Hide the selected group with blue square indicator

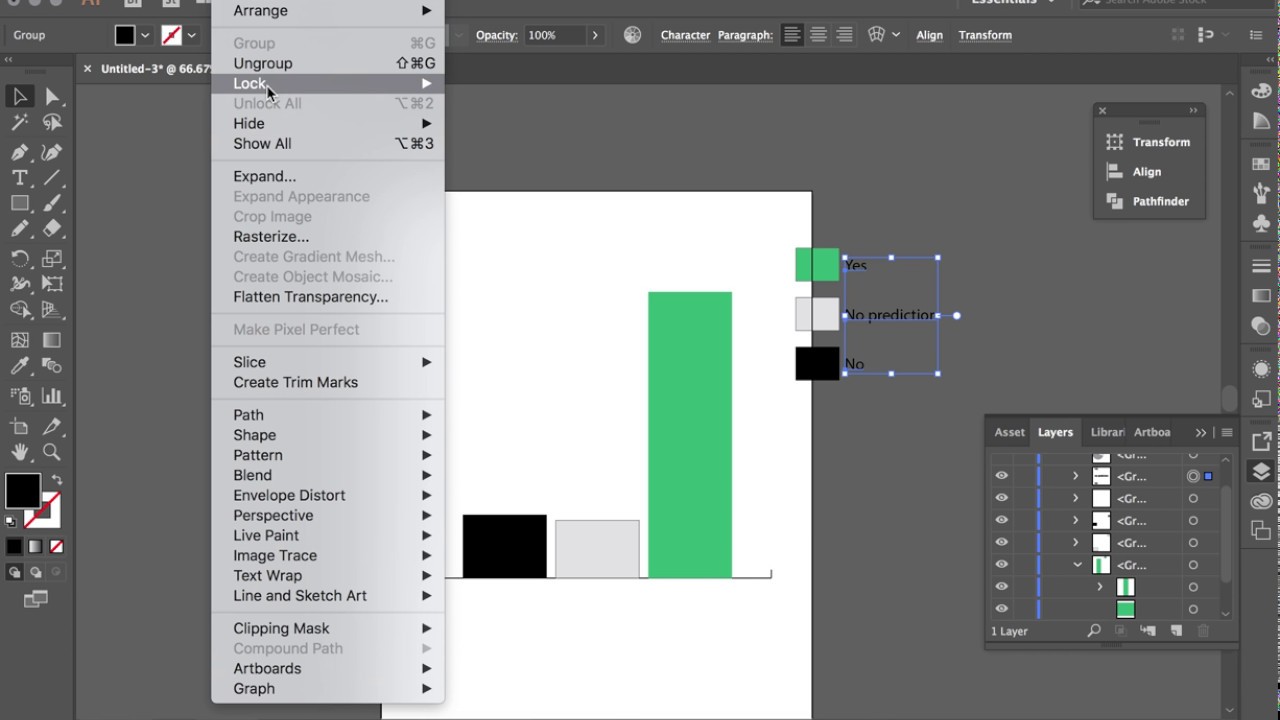pyautogui.click(x=1001, y=476)
